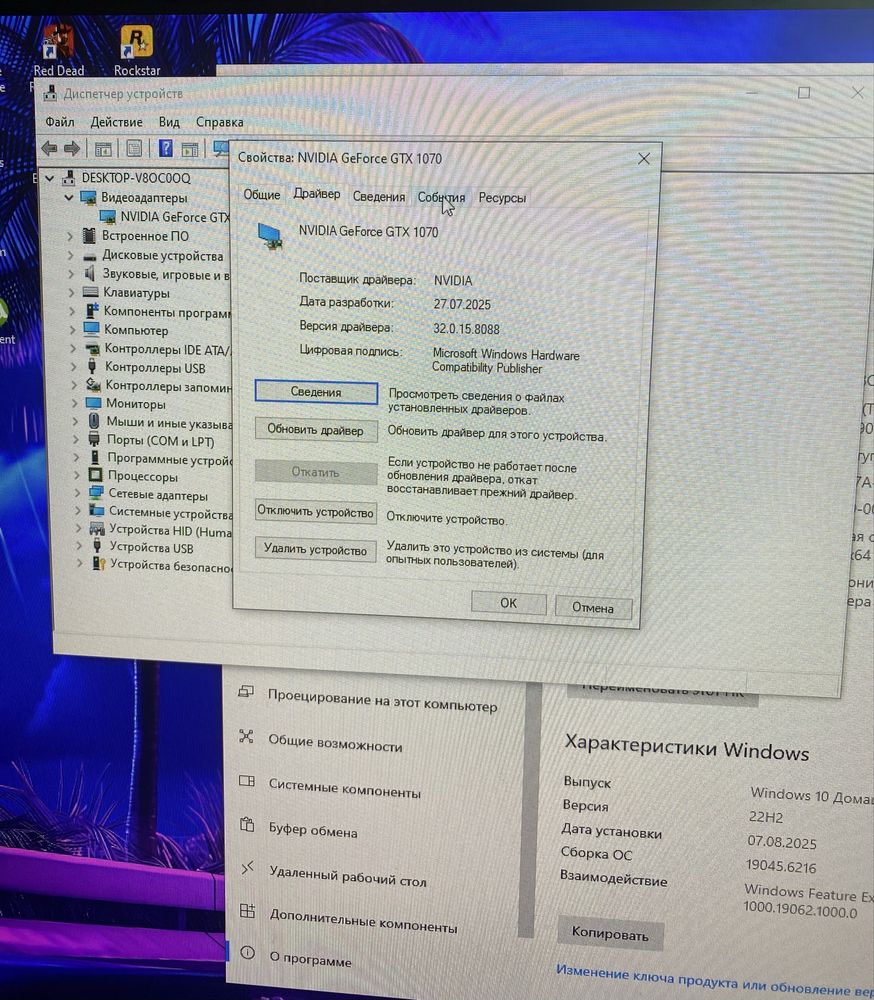Click driver version 32.0.15.8088 text

(466, 329)
